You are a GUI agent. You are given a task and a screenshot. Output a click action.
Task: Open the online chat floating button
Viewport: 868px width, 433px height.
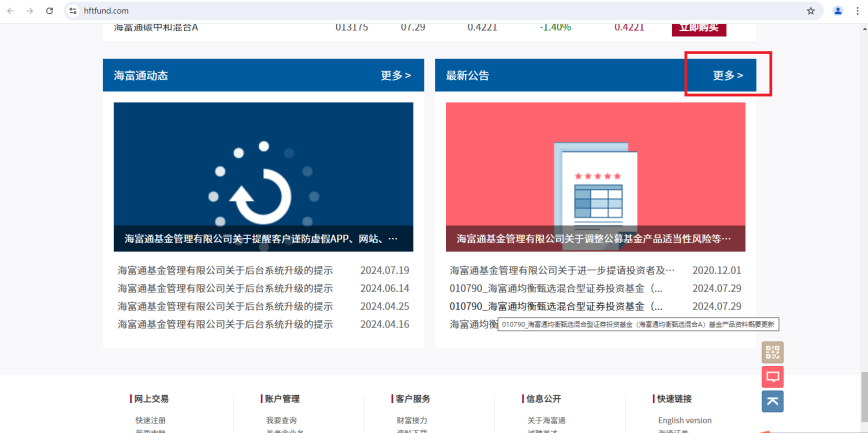(773, 377)
